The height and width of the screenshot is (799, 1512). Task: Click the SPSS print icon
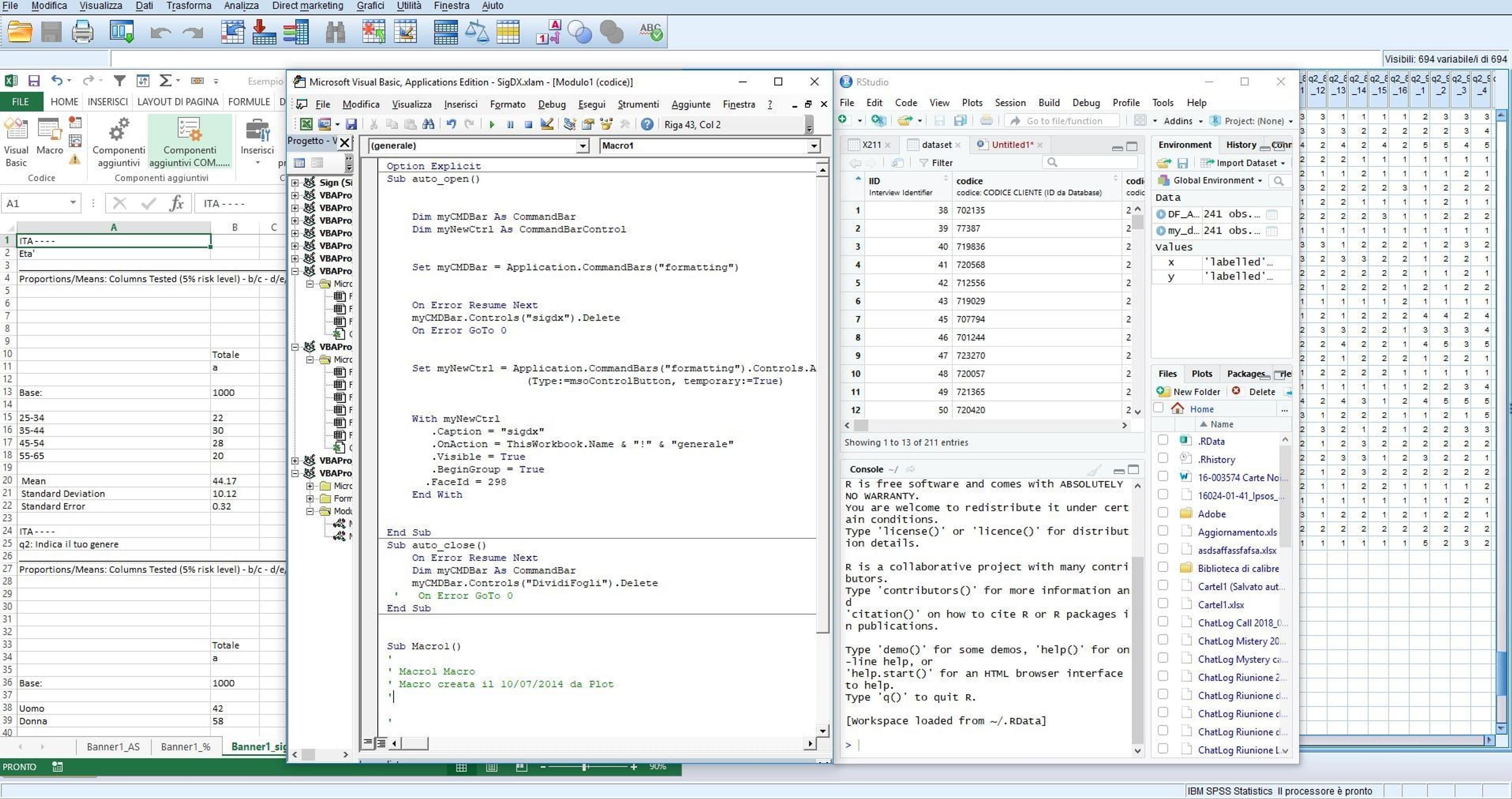(x=82, y=32)
